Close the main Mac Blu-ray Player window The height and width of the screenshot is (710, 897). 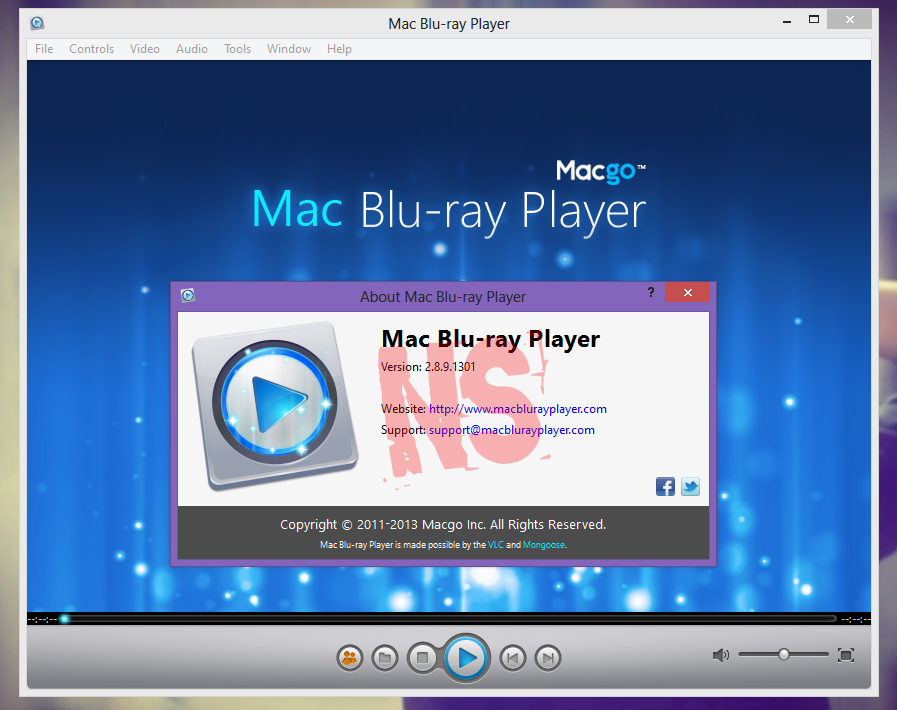[x=850, y=20]
